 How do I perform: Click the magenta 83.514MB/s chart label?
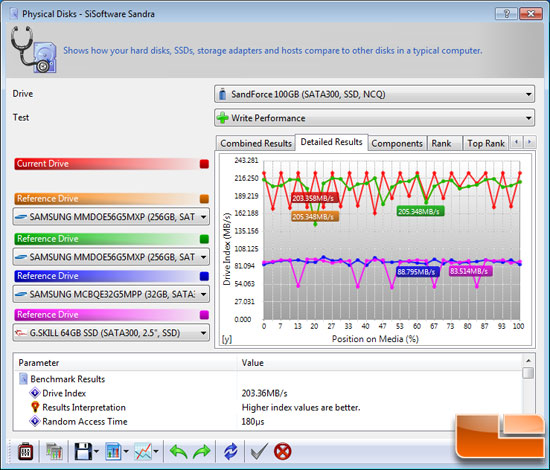pyautogui.click(x=470, y=271)
